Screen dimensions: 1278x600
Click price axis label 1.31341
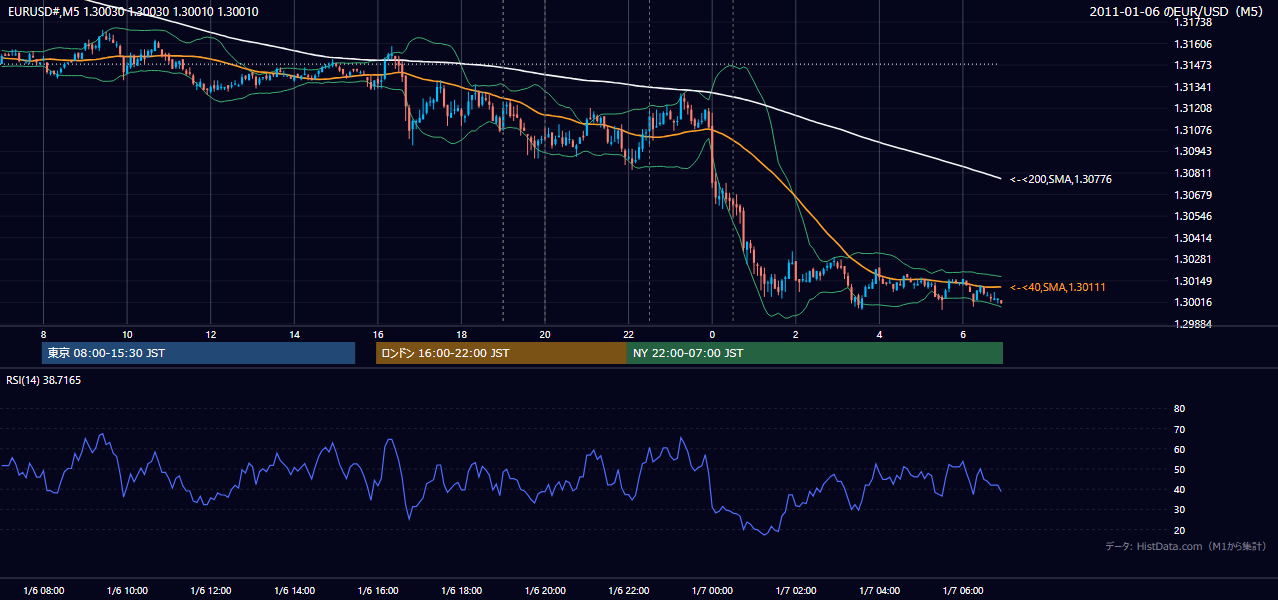click(x=1192, y=87)
